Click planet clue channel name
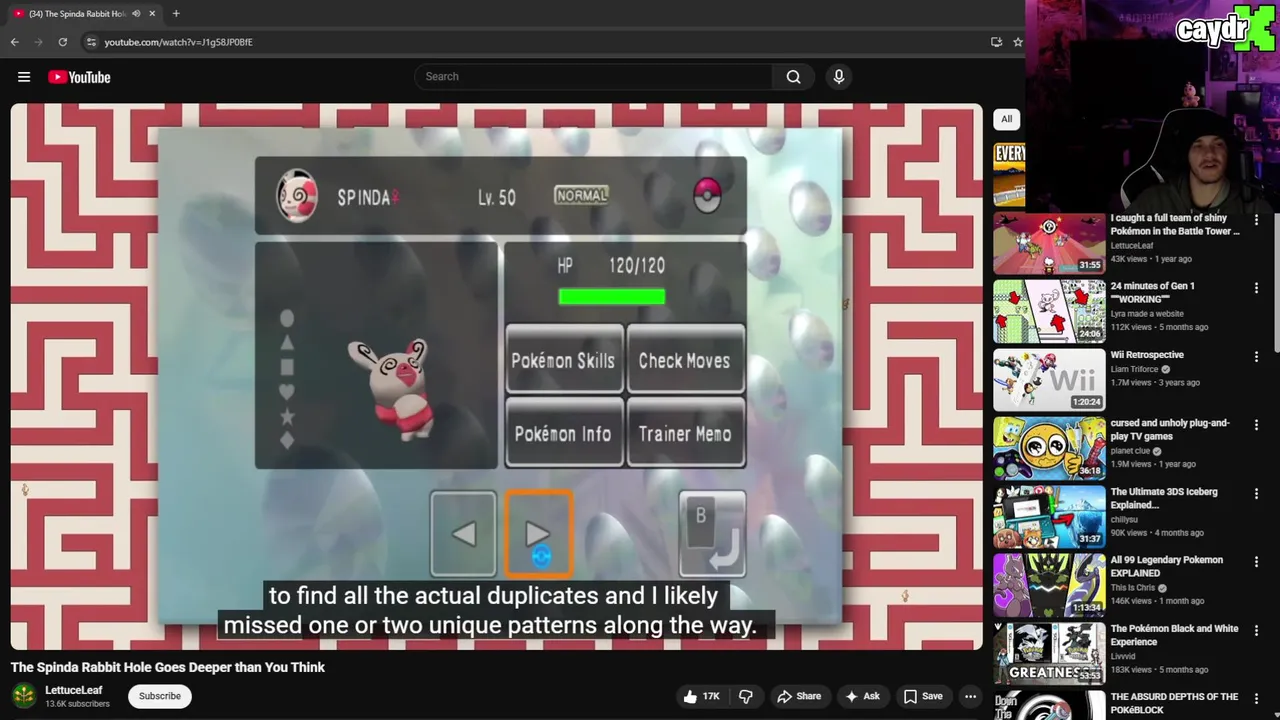 (1130, 451)
